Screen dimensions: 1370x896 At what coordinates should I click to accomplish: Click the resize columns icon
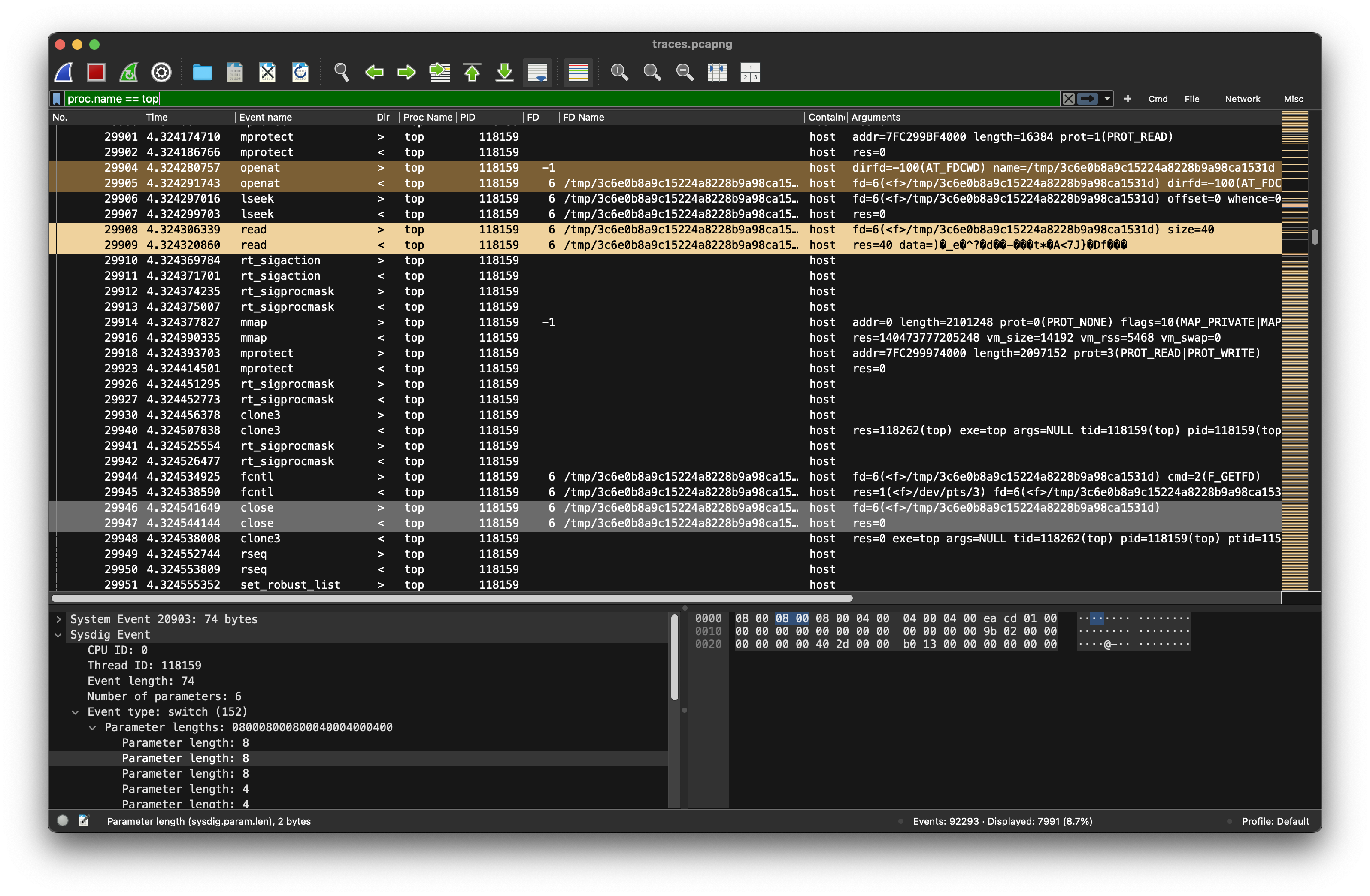pos(717,72)
